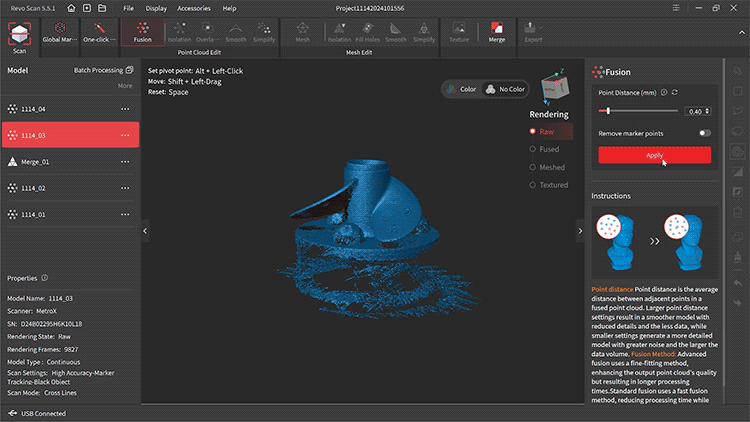Select the Fusion tool in toolbar
The height and width of the screenshot is (422, 750).
142,32
